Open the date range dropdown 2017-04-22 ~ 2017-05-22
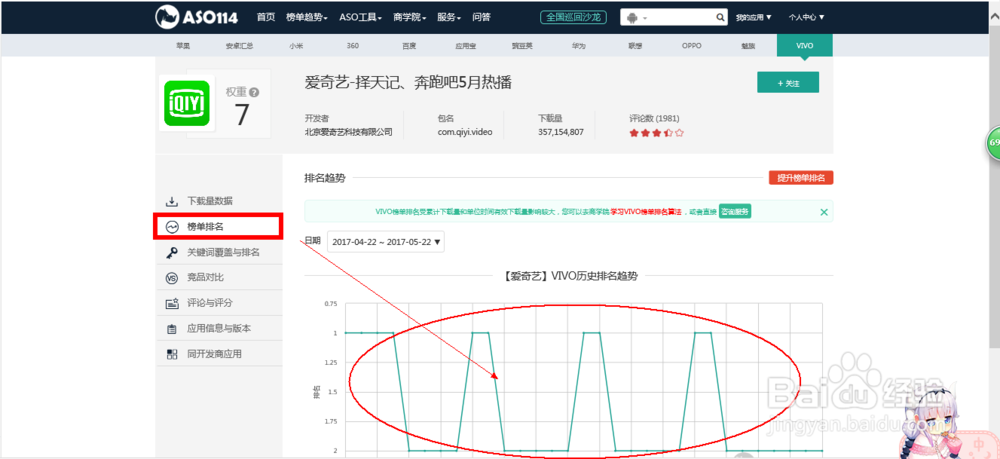1000x459 pixels. [x=386, y=242]
